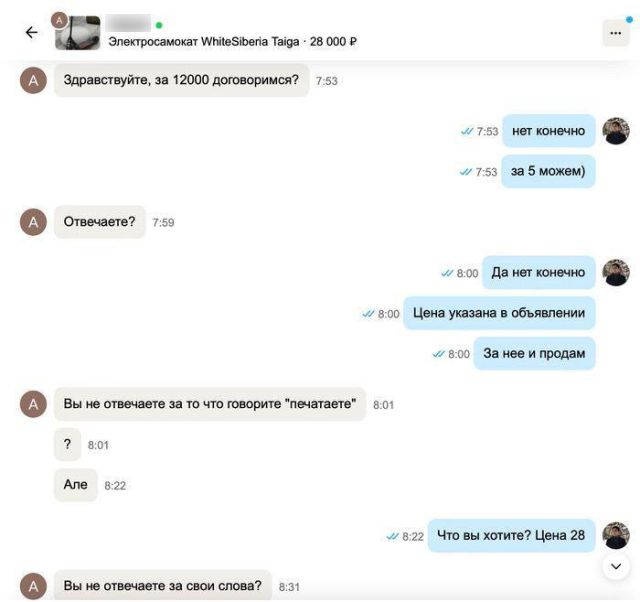Open listing title Электросамокат WhiteSiberia Taiga
Viewport: 640px width, 602px height.
coord(204,42)
